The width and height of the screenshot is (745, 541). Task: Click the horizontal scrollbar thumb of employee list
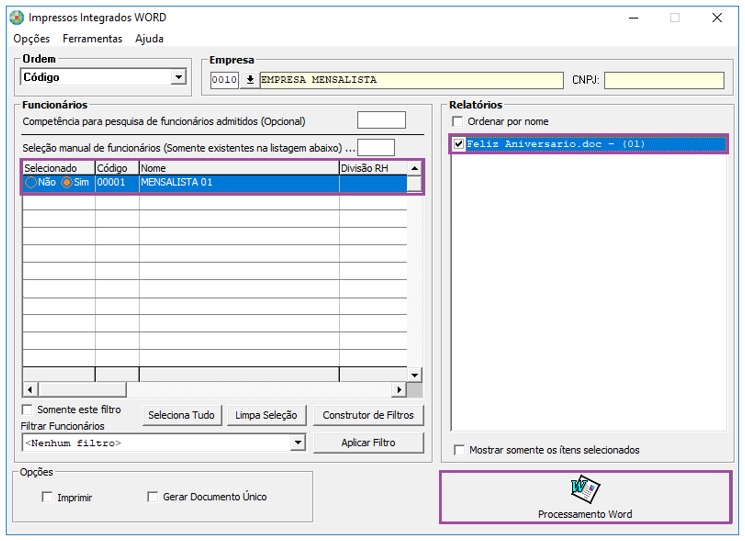(82, 389)
